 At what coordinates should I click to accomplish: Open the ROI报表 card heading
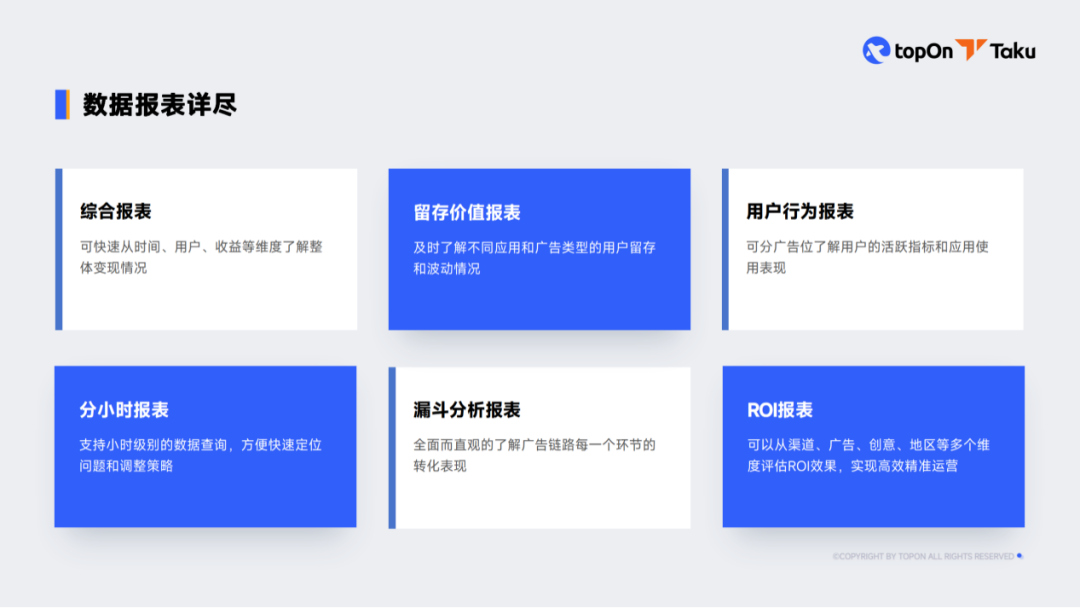780,410
